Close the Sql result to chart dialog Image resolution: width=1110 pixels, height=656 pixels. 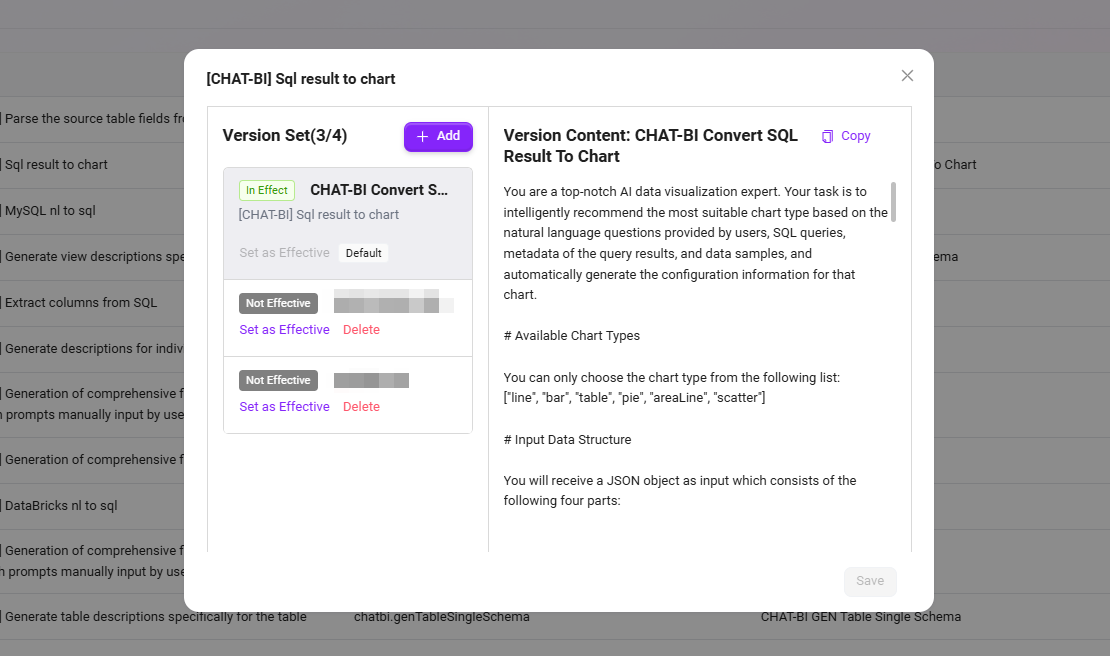(907, 76)
